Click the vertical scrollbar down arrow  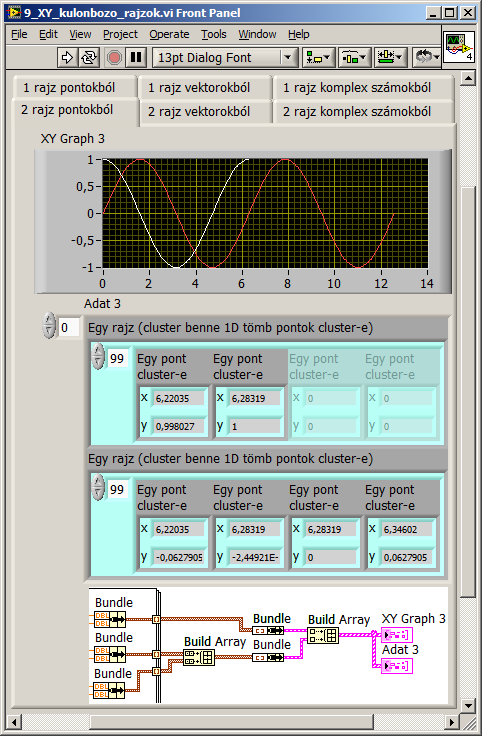point(468,705)
